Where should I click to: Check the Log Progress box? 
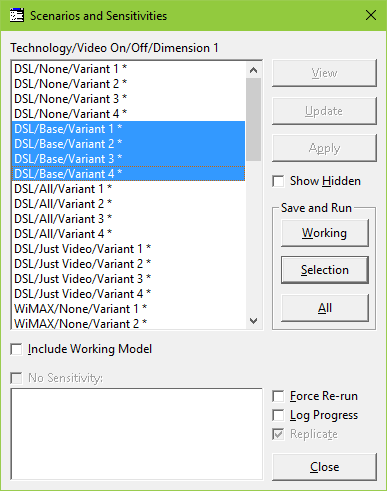[278, 415]
